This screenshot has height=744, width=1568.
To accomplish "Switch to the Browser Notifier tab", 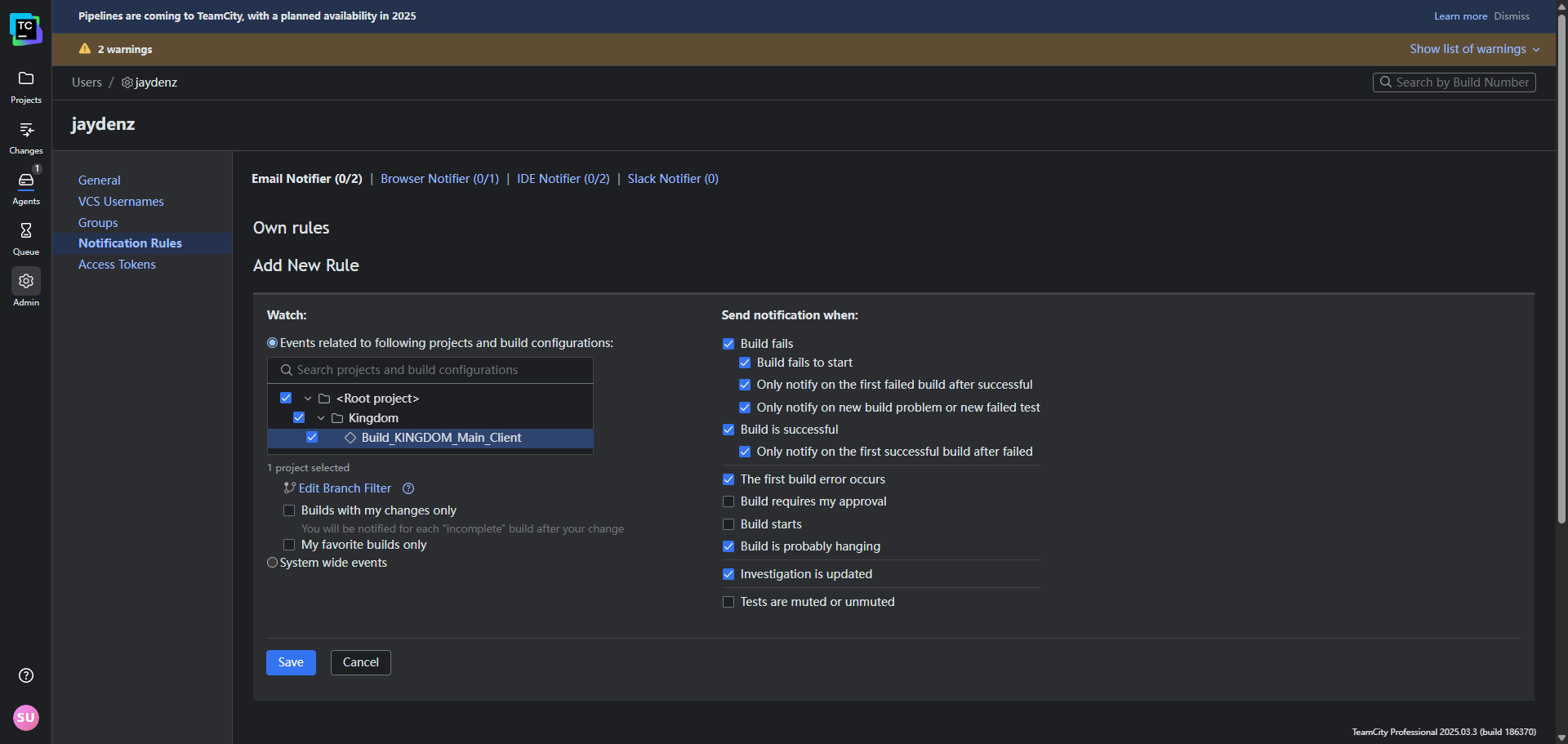I will click(x=439, y=179).
